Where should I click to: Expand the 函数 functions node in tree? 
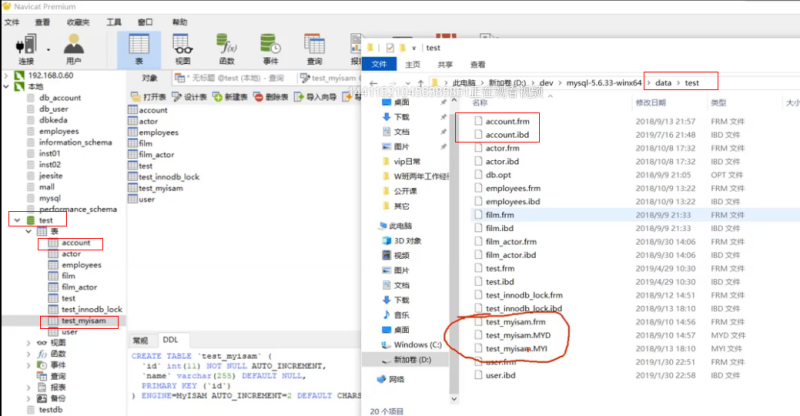coord(29,354)
